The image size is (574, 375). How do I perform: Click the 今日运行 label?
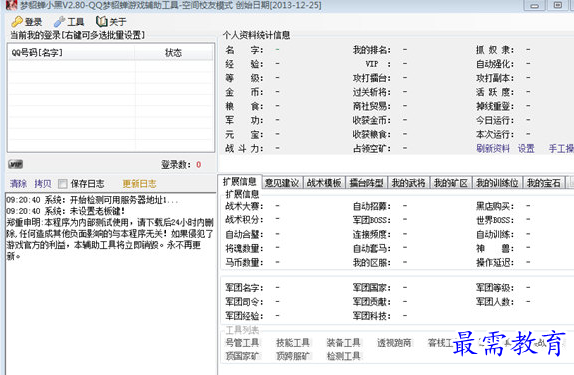coord(495,120)
